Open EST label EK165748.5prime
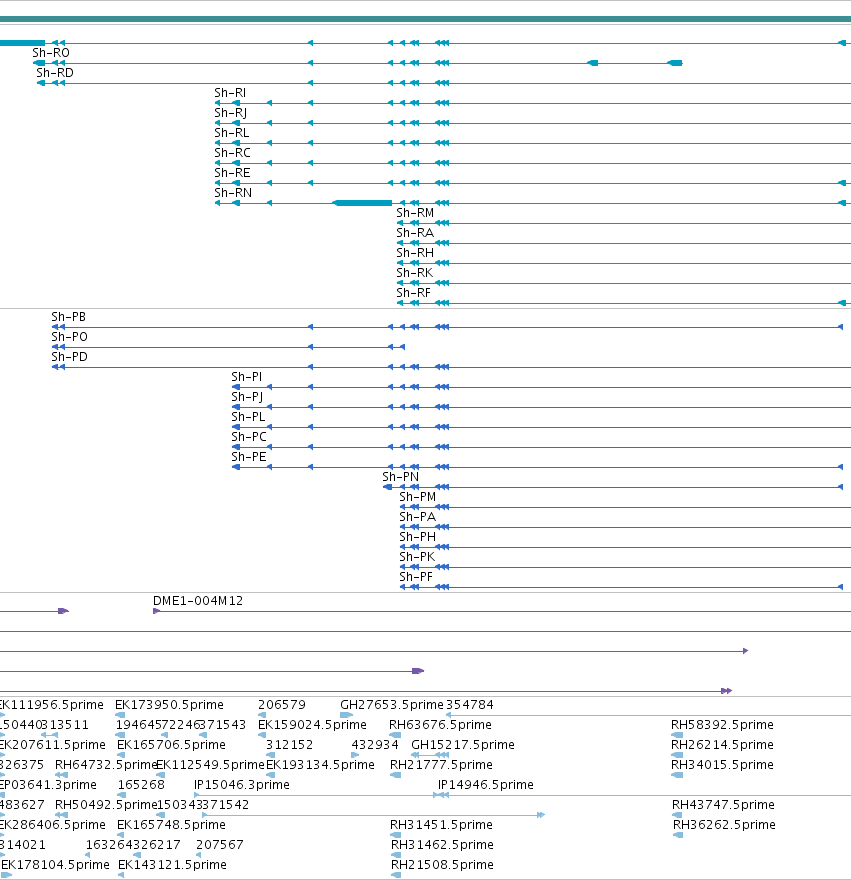 coord(171,825)
